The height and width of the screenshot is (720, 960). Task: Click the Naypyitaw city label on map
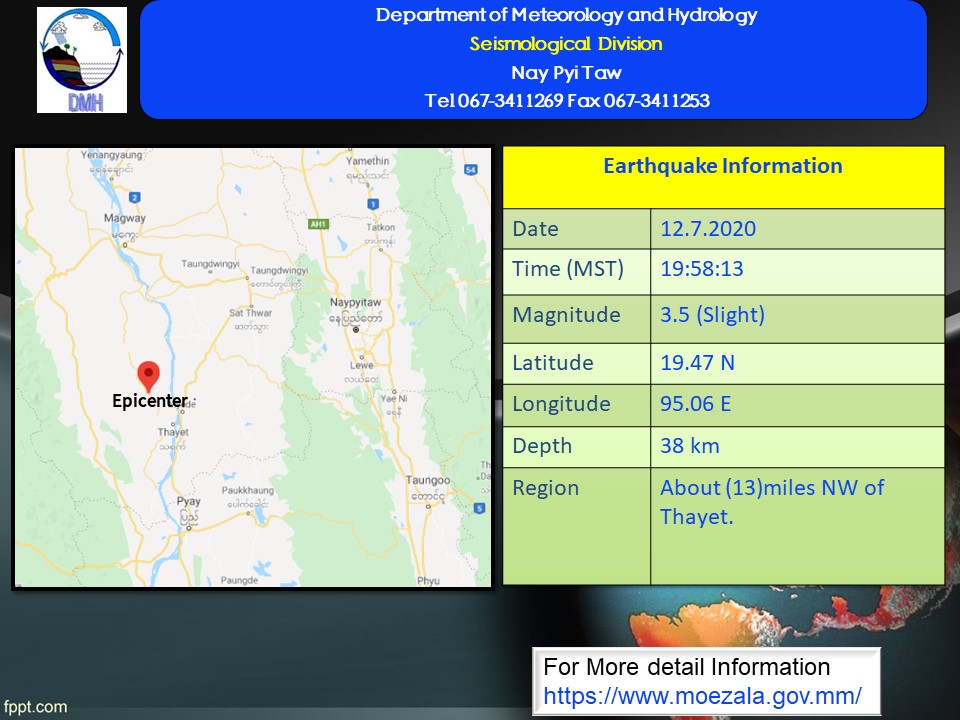(356, 302)
